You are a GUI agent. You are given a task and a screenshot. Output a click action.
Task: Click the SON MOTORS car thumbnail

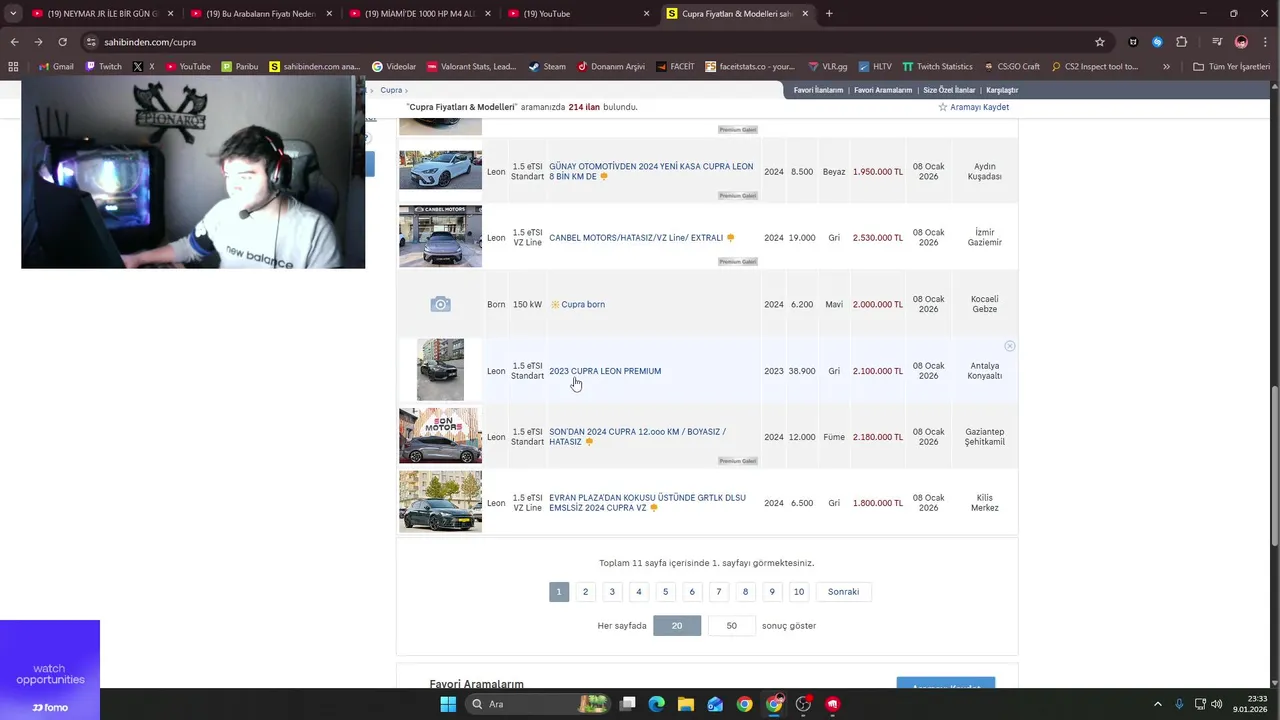(x=440, y=436)
